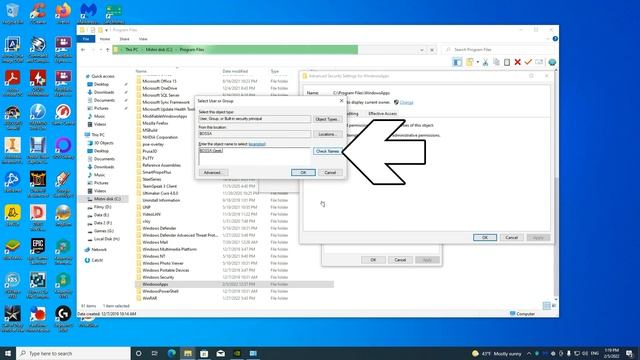The image size is (640, 360).
Task: Open Task View on the taskbar
Action: [154, 353]
